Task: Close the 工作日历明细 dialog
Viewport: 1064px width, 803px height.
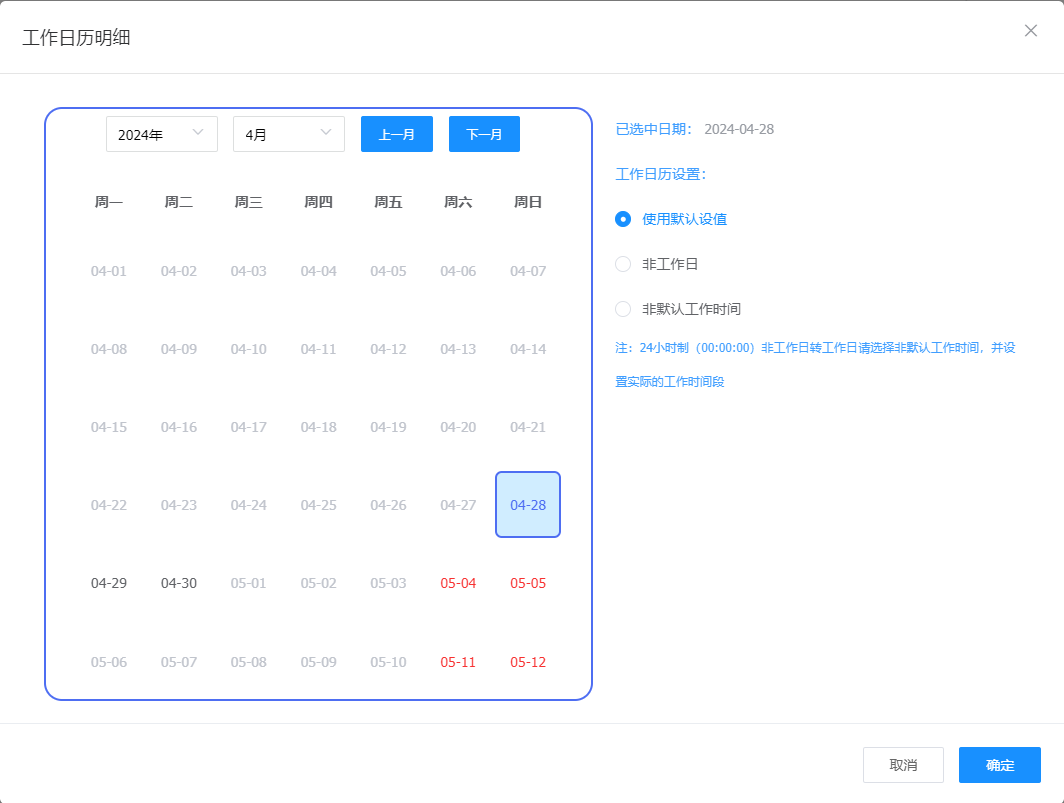Action: tap(1031, 31)
